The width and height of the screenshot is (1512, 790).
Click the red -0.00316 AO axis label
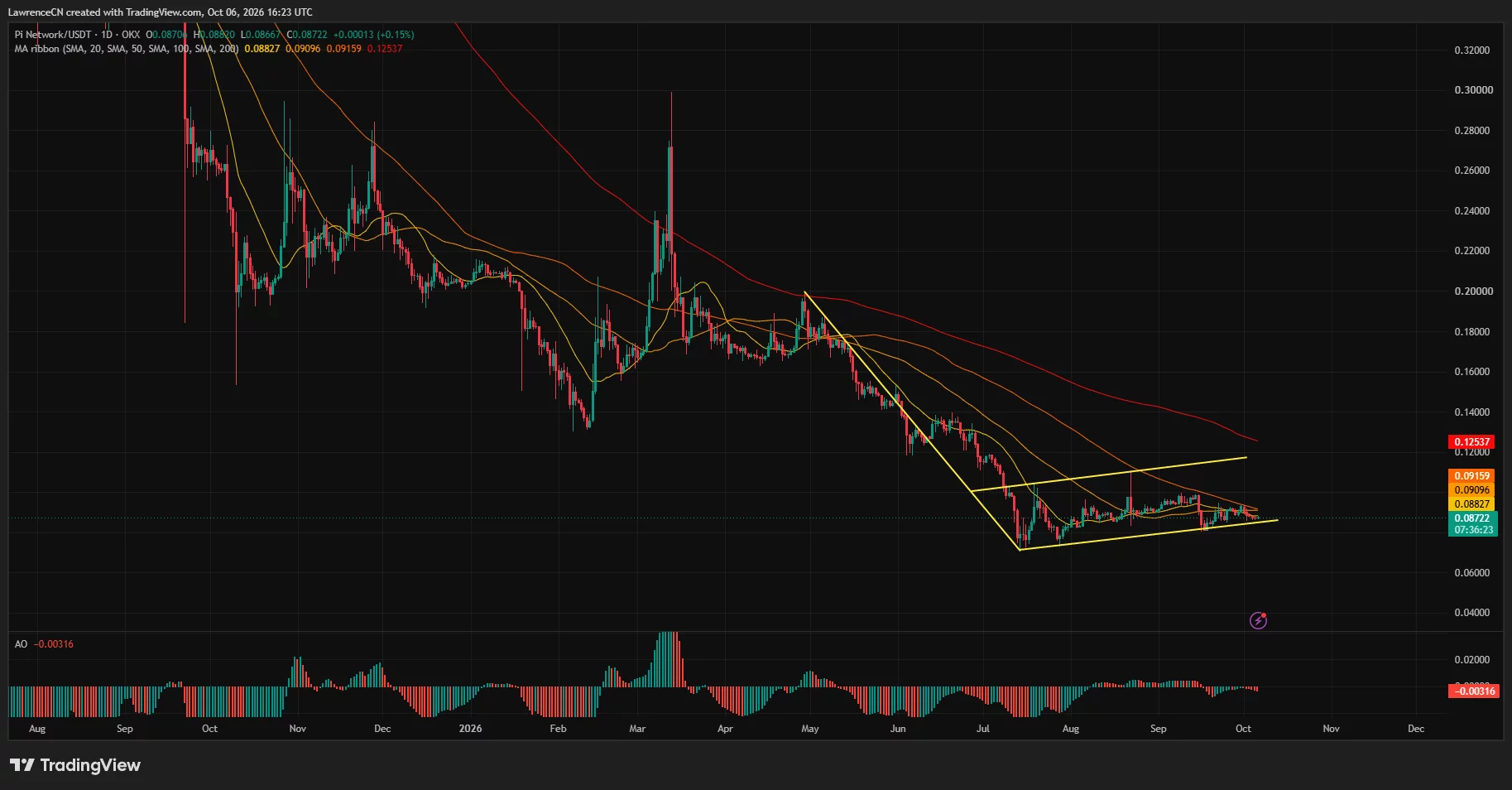click(1474, 691)
